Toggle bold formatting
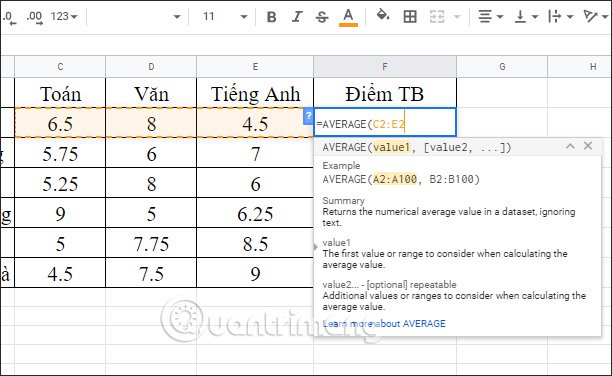The image size is (612, 376). click(272, 17)
